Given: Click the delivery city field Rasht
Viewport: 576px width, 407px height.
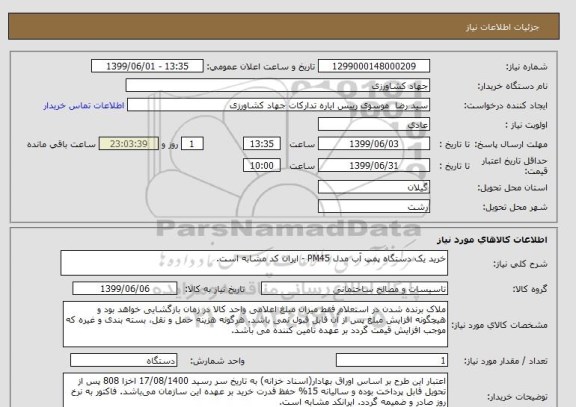Looking at the screenshot, I should coord(374,207).
